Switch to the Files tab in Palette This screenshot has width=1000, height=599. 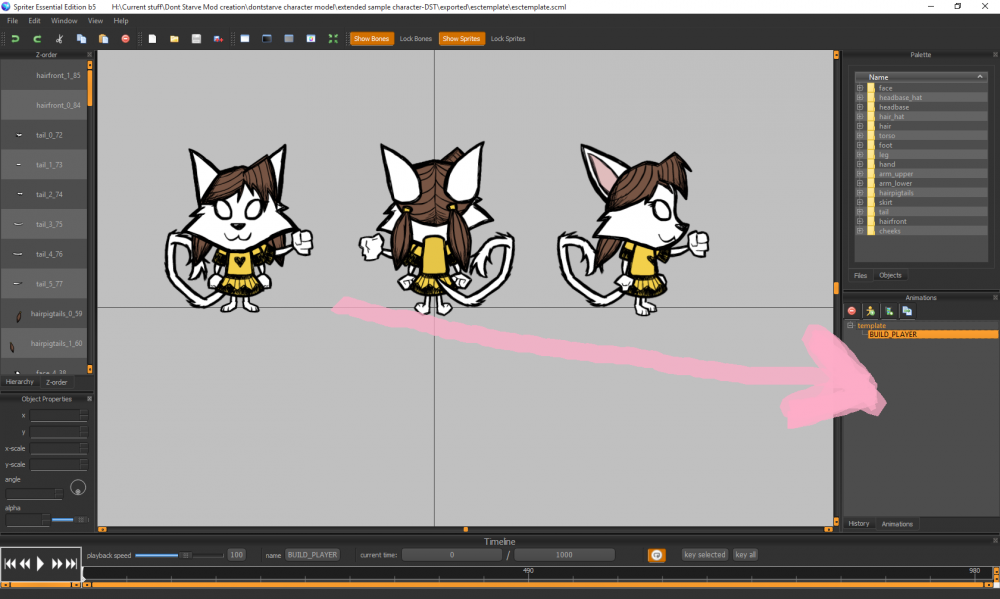[860, 276]
